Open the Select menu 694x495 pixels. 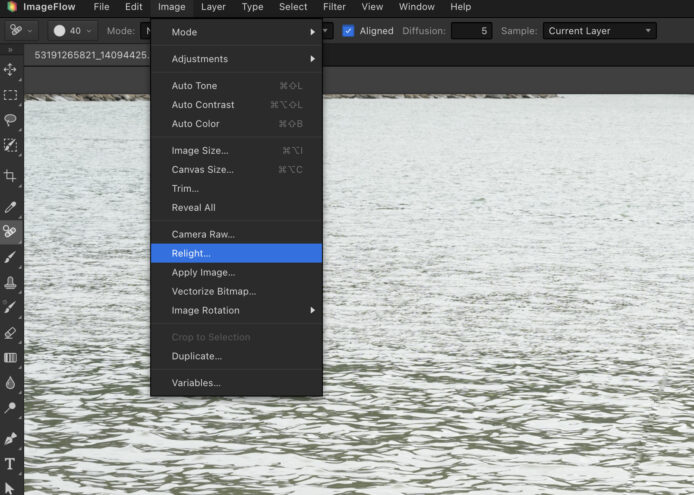click(293, 7)
